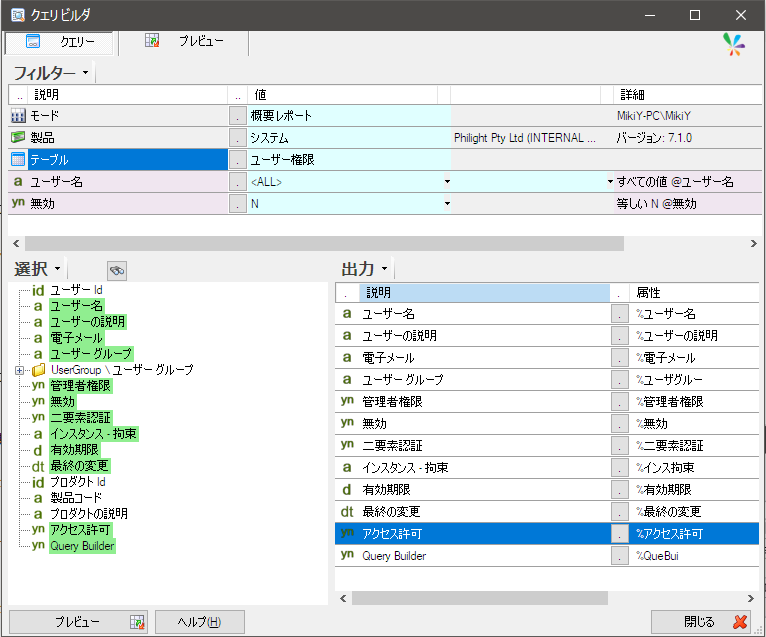Click the yn icon of output 管理者権限 row
The width and height of the screenshot is (766, 637).
tap(347, 401)
